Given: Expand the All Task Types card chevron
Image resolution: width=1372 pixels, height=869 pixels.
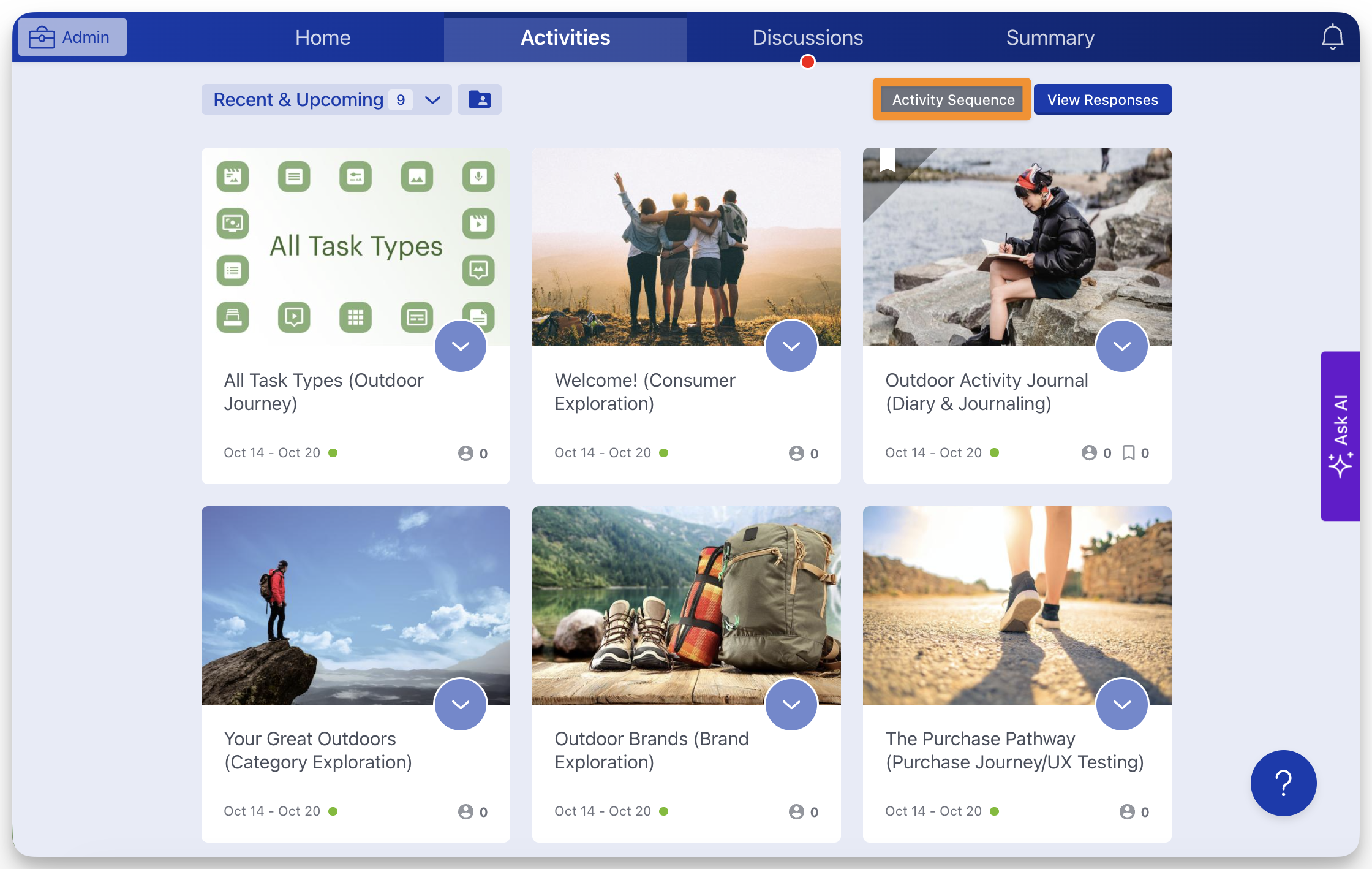Looking at the screenshot, I should click(x=461, y=346).
